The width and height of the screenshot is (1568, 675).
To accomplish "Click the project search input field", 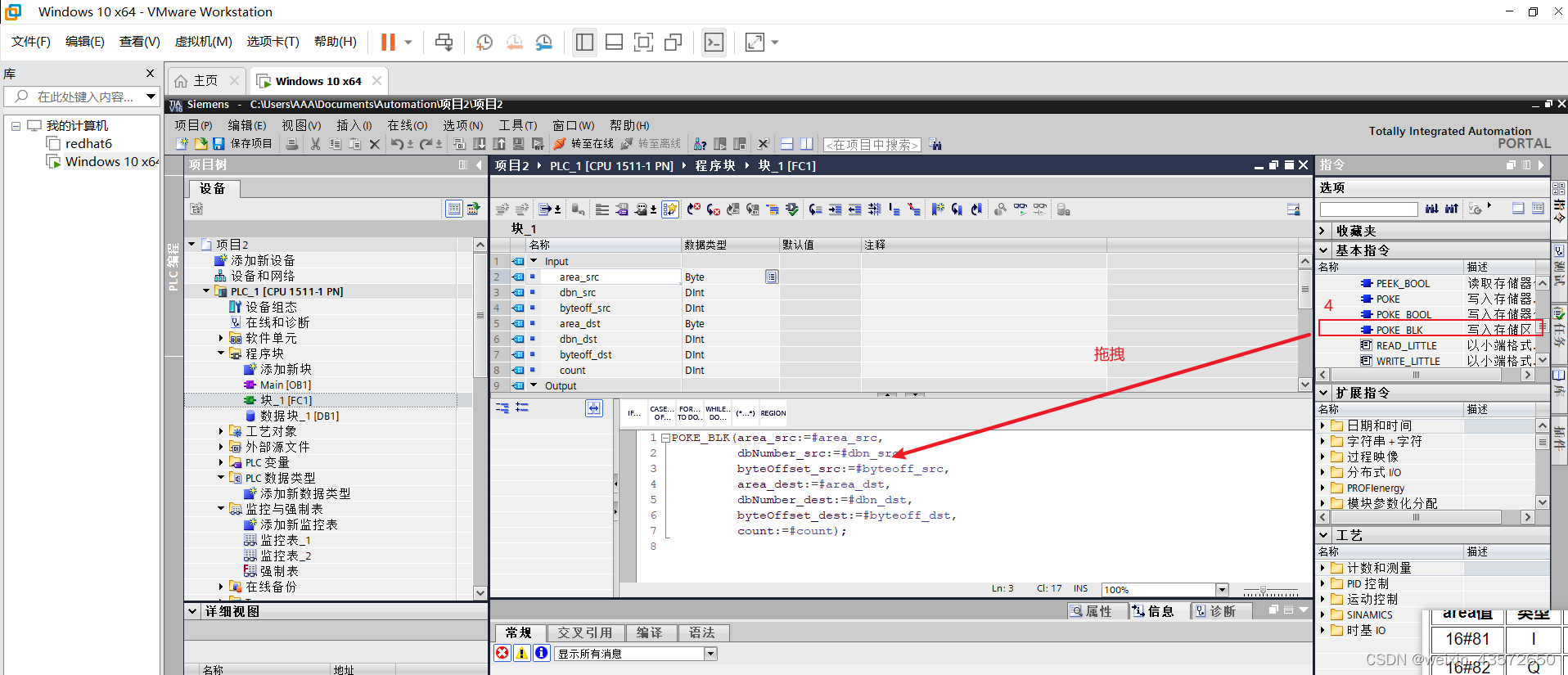I will 872,145.
